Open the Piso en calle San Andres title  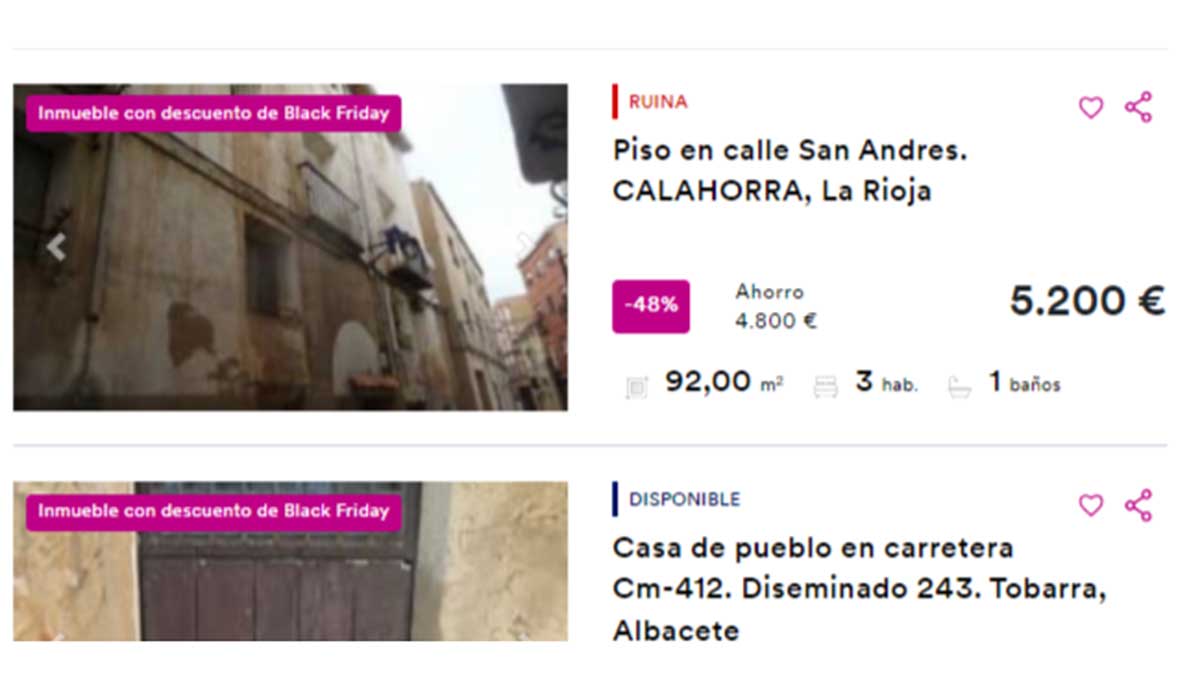click(790, 171)
